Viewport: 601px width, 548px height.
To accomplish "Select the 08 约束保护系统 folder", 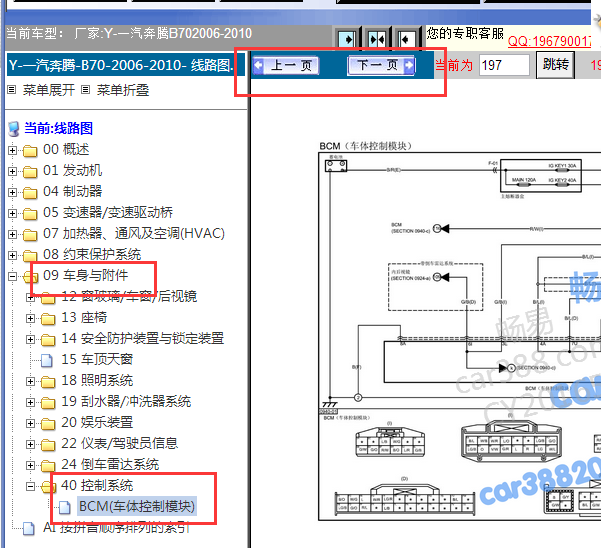I will click(x=92, y=254).
